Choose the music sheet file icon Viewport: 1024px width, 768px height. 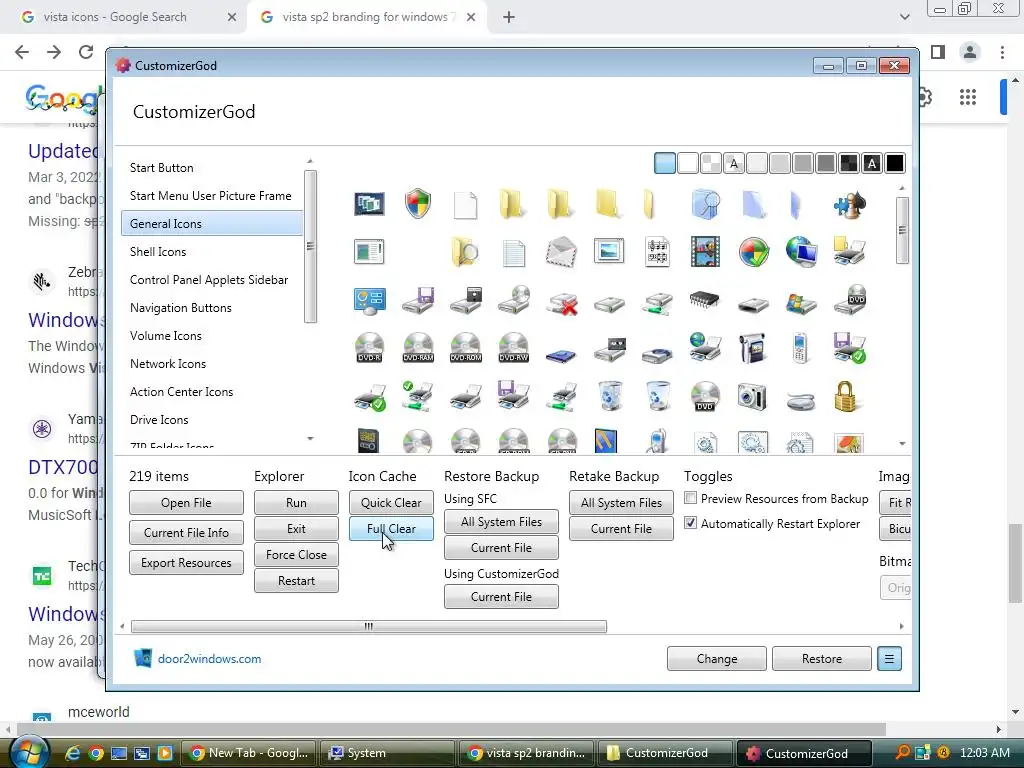coord(657,252)
